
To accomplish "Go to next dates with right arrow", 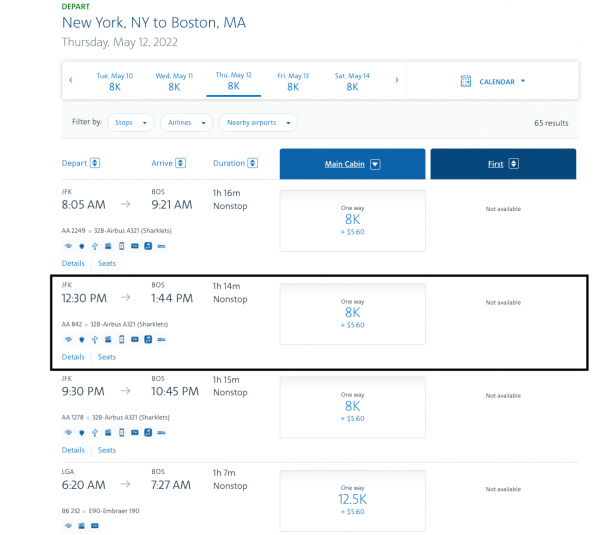I will click(x=397, y=80).
